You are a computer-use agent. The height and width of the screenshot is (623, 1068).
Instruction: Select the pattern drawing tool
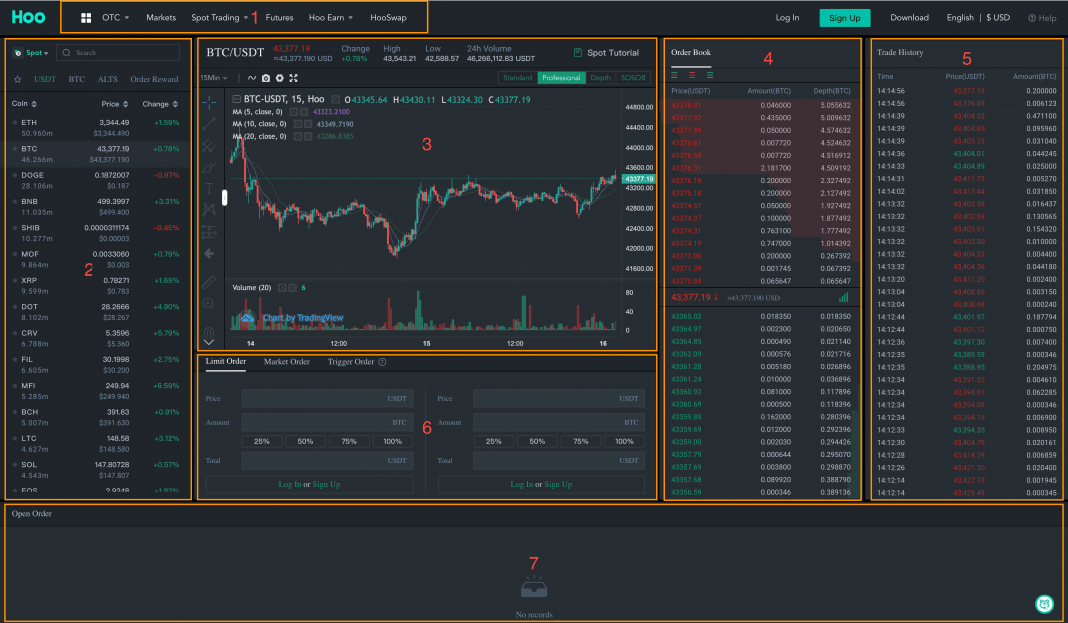[209, 210]
